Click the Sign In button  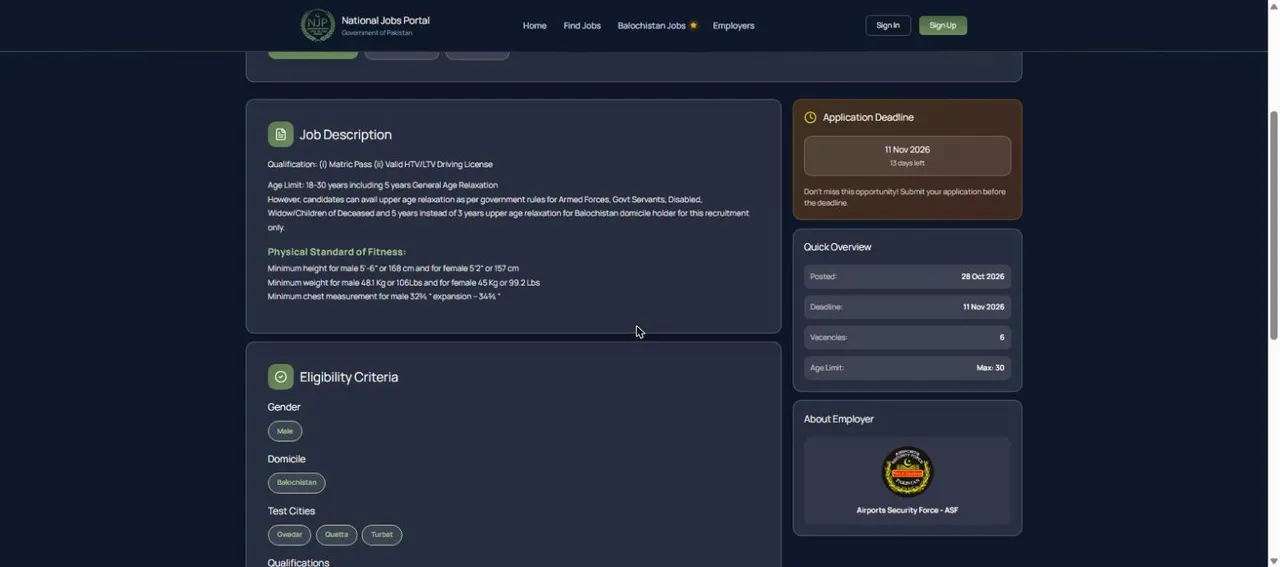click(x=888, y=26)
